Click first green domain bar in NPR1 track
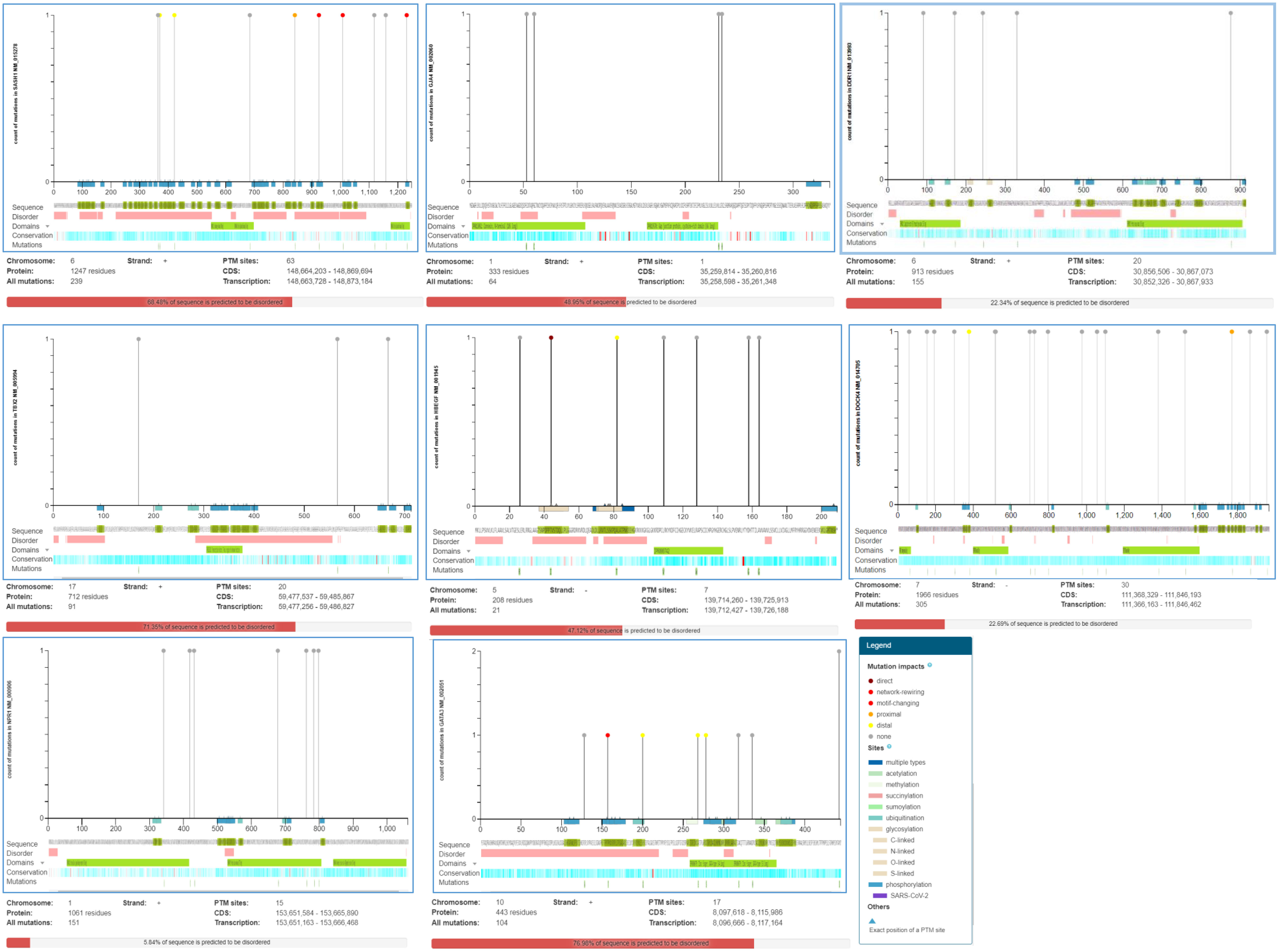This screenshot has height=952, width=1279. tap(127, 863)
